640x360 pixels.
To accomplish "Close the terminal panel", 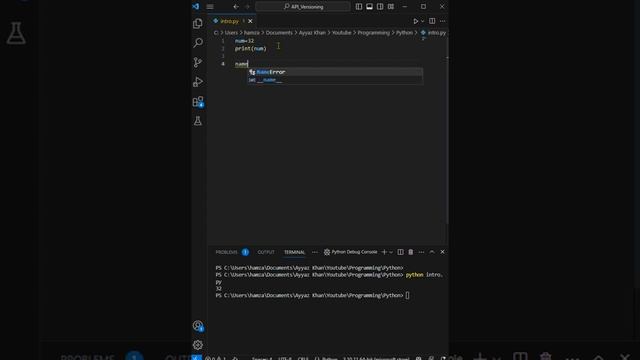I will point(442,252).
